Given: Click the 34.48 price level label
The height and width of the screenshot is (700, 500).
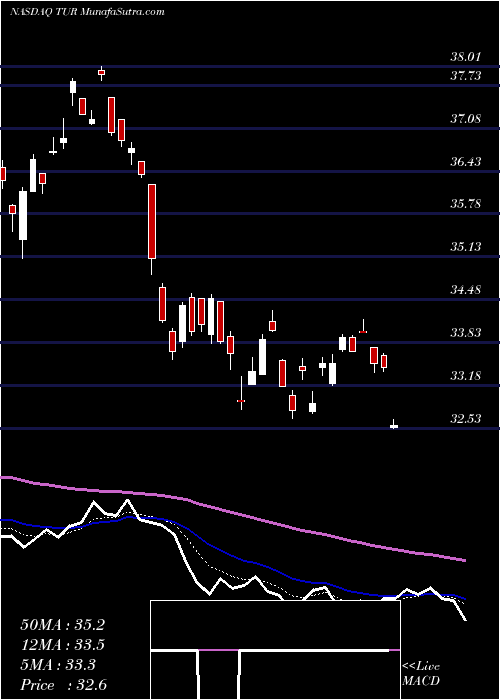Looking at the screenshot, I should click(465, 290).
